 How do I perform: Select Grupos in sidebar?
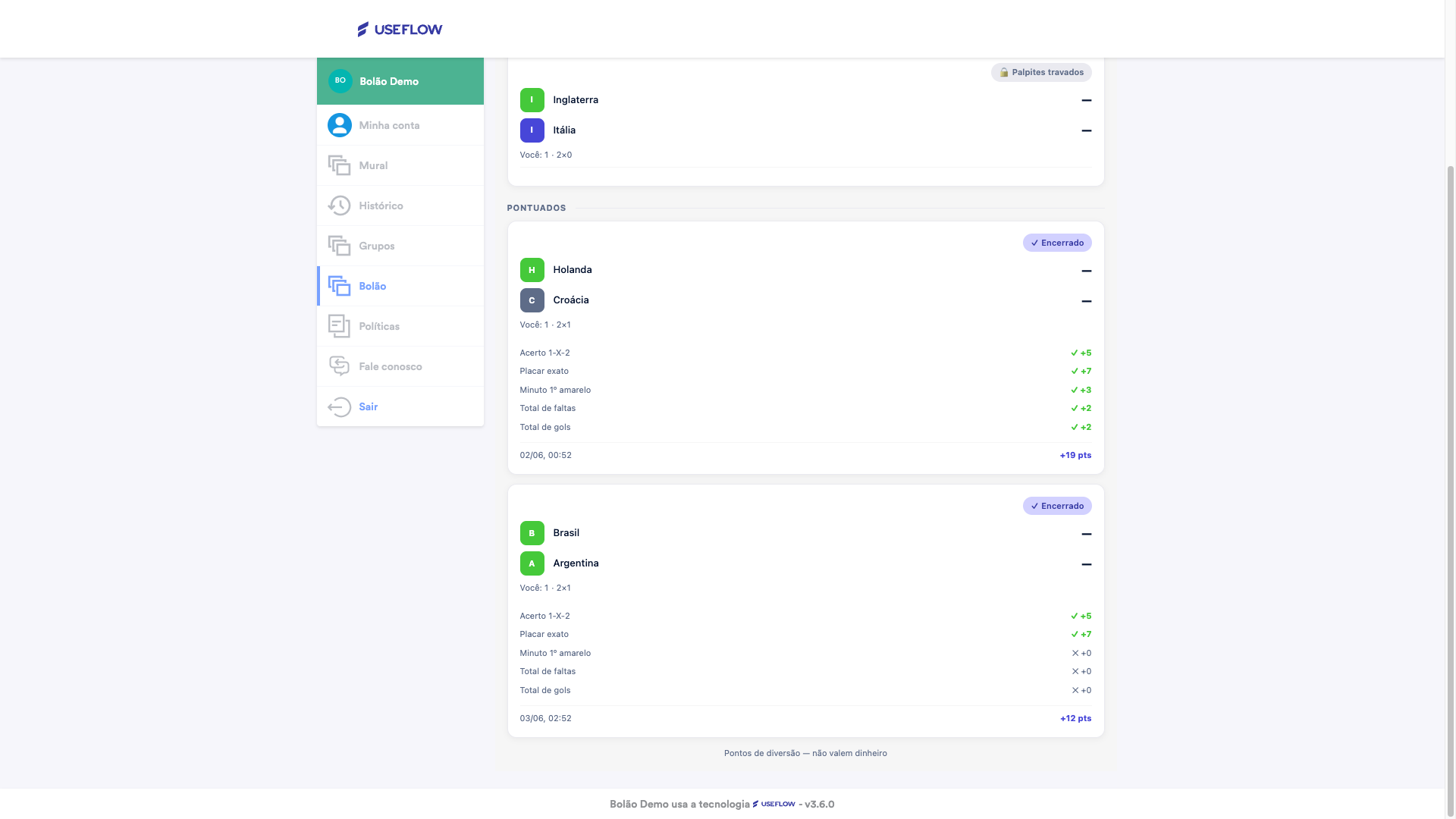(400, 246)
